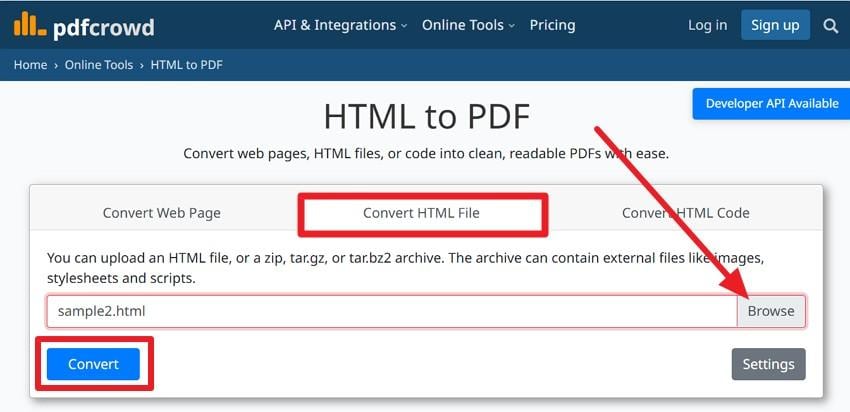The width and height of the screenshot is (850, 412).
Task: Select the Convert HTML File tab
Action: (421, 213)
